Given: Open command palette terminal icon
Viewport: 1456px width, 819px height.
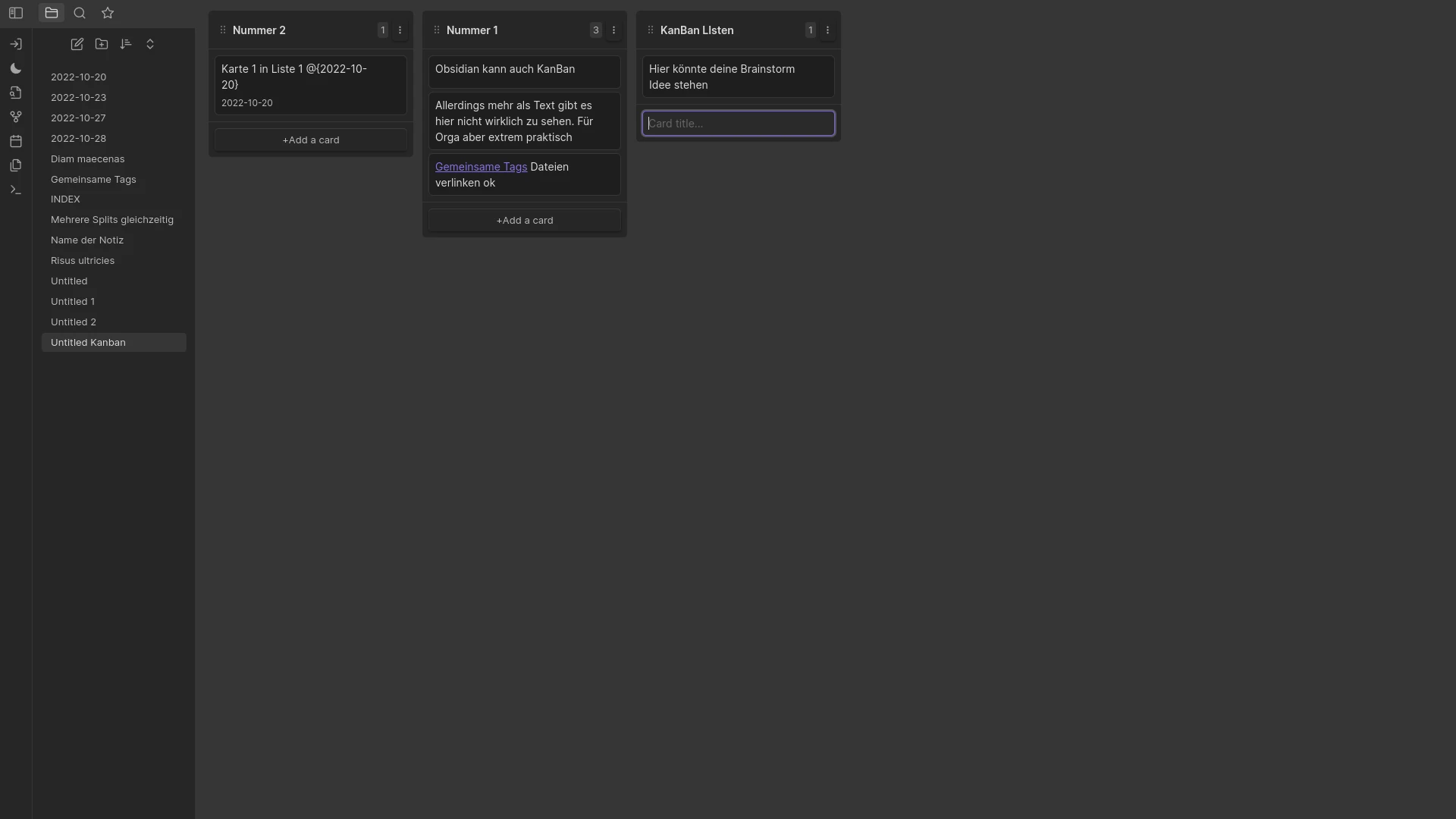Looking at the screenshot, I should (16, 190).
